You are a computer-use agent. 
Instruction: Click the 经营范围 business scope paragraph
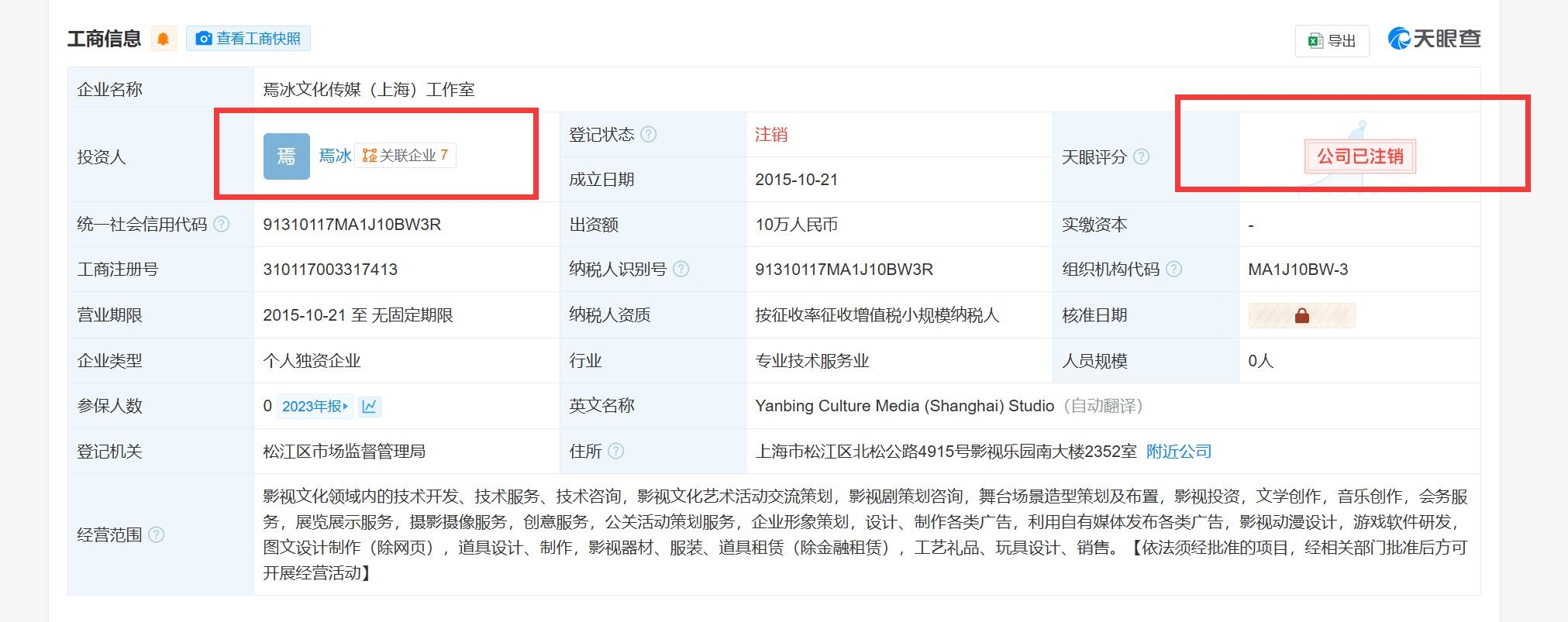(x=866, y=534)
